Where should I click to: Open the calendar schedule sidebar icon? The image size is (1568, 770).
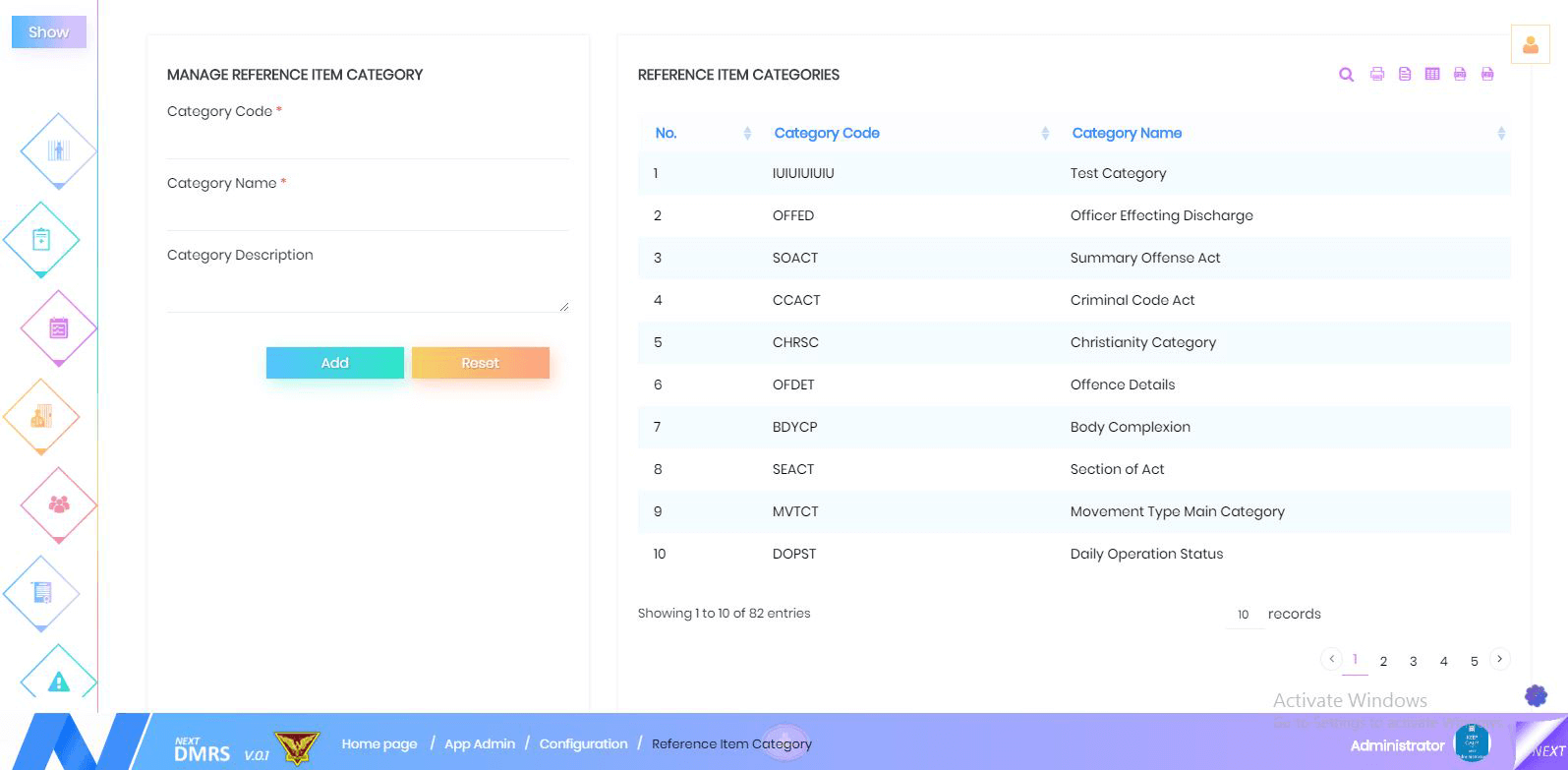(x=59, y=327)
